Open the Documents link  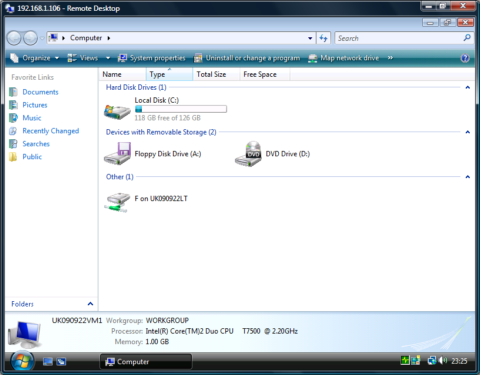pos(40,92)
